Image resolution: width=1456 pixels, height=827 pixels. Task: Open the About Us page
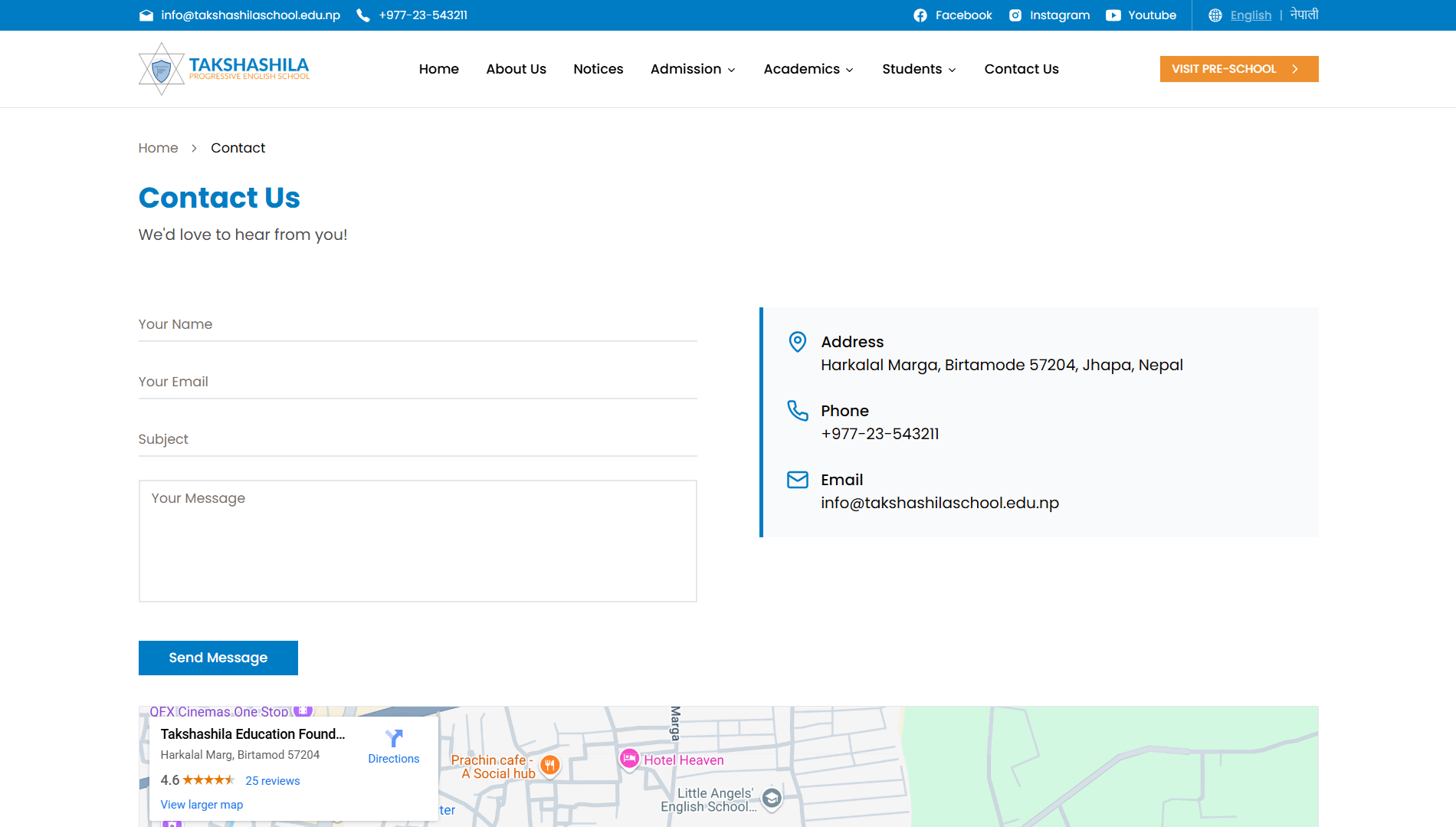[x=516, y=69]
